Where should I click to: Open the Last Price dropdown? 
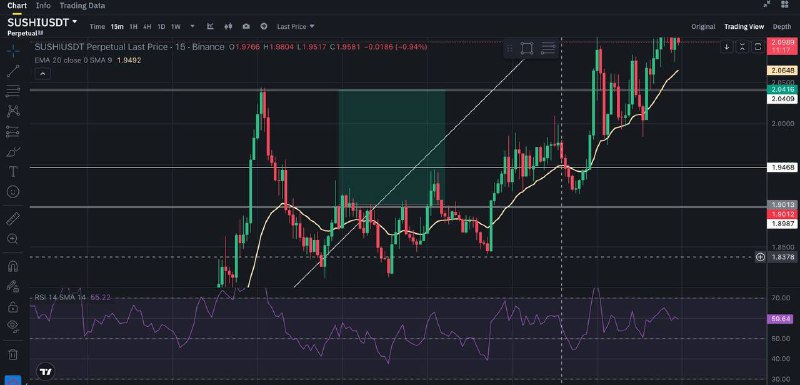pos(295,26)
